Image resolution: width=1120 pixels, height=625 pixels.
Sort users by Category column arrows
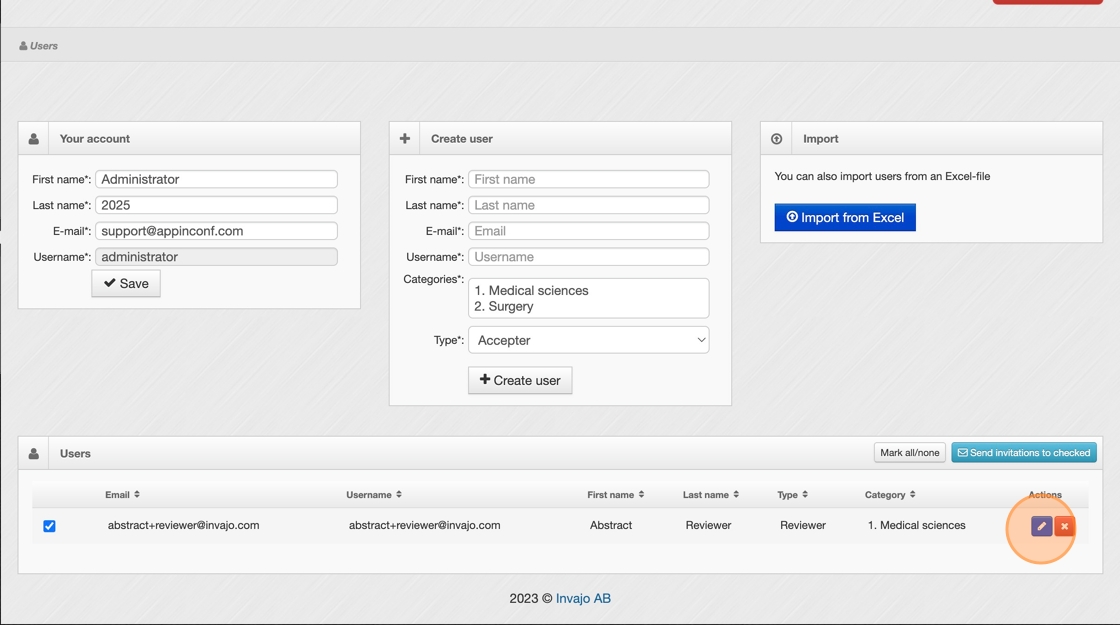point(912,494)
